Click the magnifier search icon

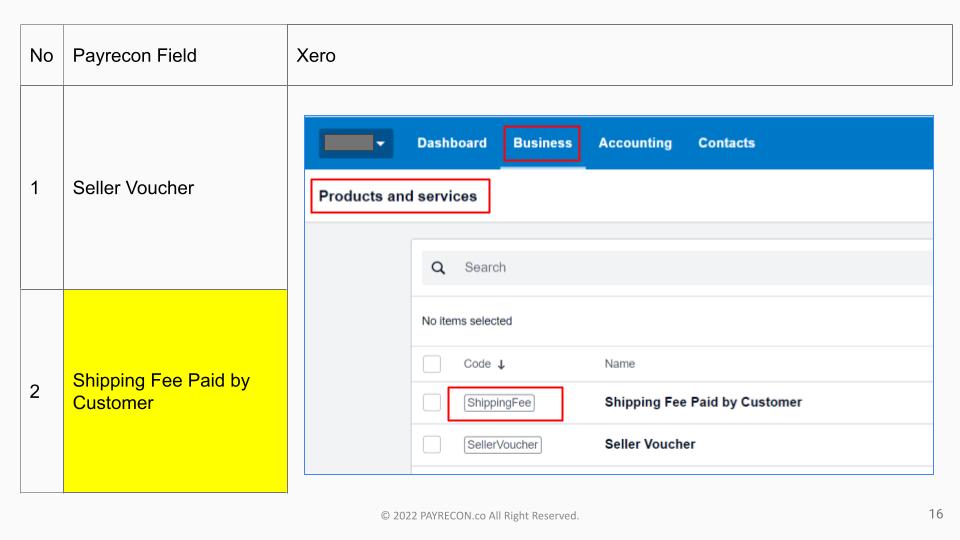pos(438,268)
